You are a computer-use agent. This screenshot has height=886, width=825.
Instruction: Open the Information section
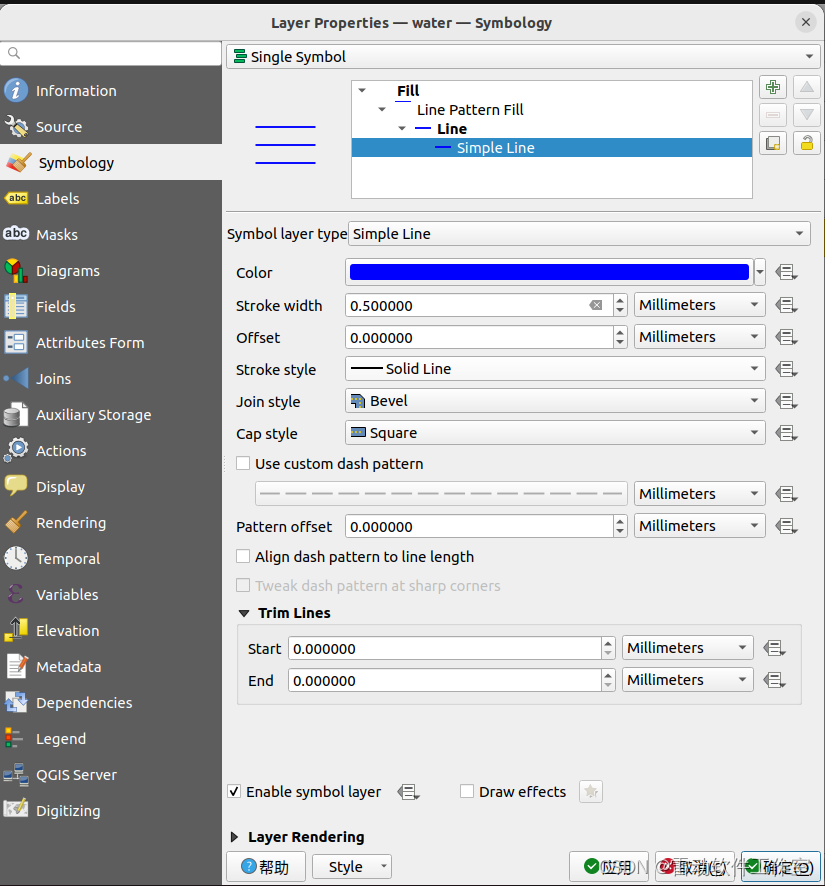tap(111, 90)
